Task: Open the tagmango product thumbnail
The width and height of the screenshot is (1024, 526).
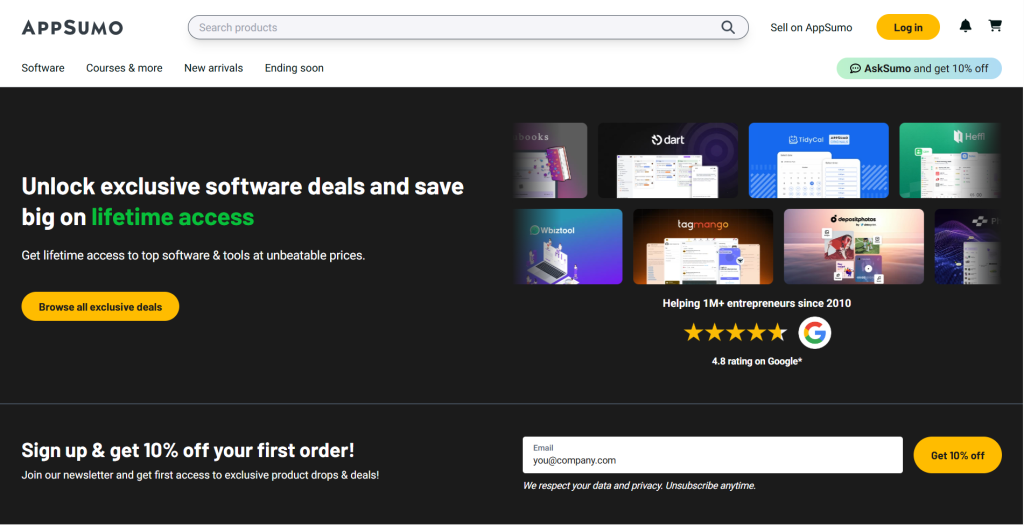Action: pyautogui.click(x=703, y=246)
